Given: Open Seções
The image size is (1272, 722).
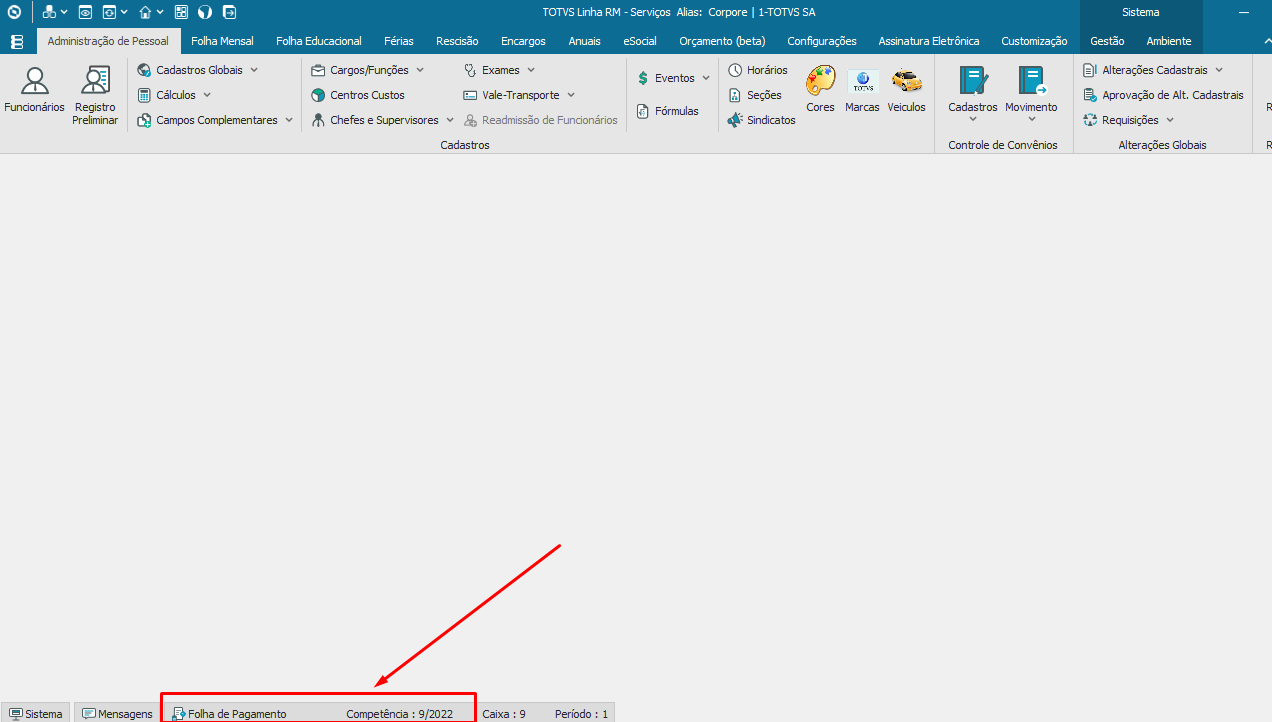Looking at the screenshot, I should [755, 95].
